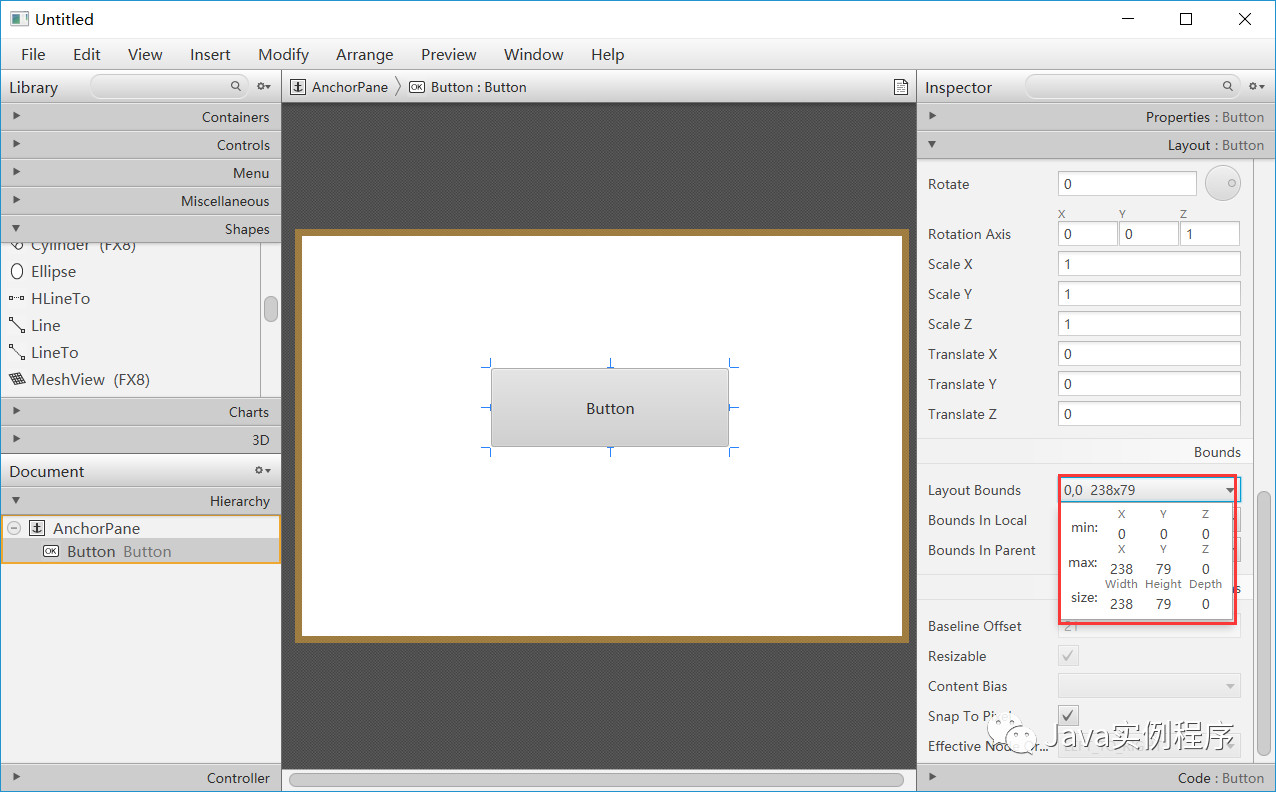Open the FXML source view icon
Screen dimensions: 1276x792
tap(900, 87)
